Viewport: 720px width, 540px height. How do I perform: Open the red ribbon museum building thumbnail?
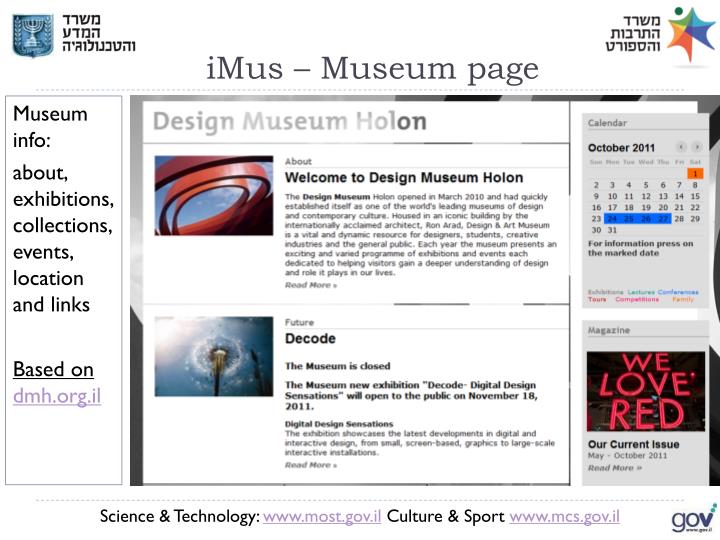pos(214,196)
